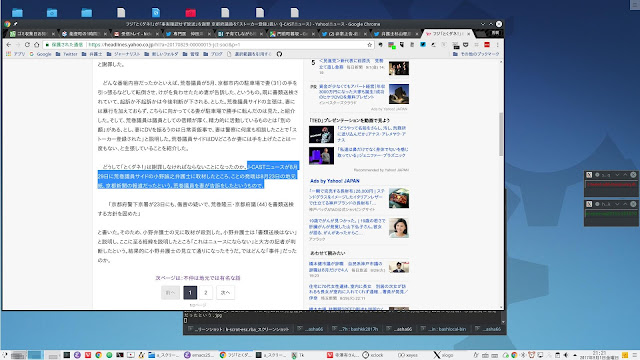
Task: Pin the a..q window with its pin icon
Action: 597,175
